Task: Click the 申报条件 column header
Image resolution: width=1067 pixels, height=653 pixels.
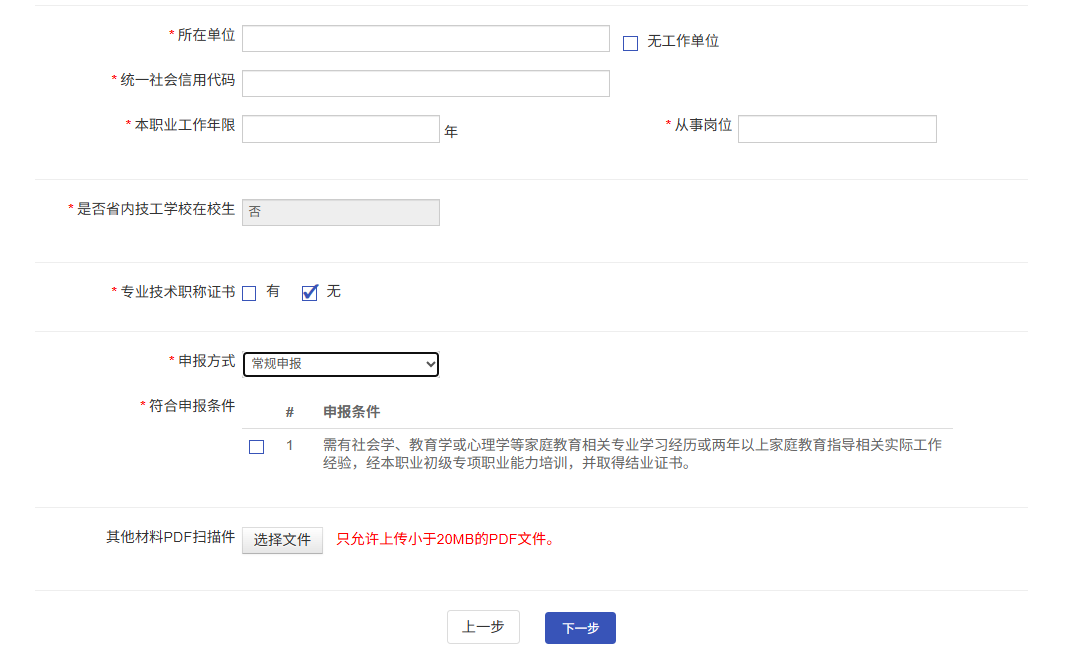Action: tap(351, 412)
